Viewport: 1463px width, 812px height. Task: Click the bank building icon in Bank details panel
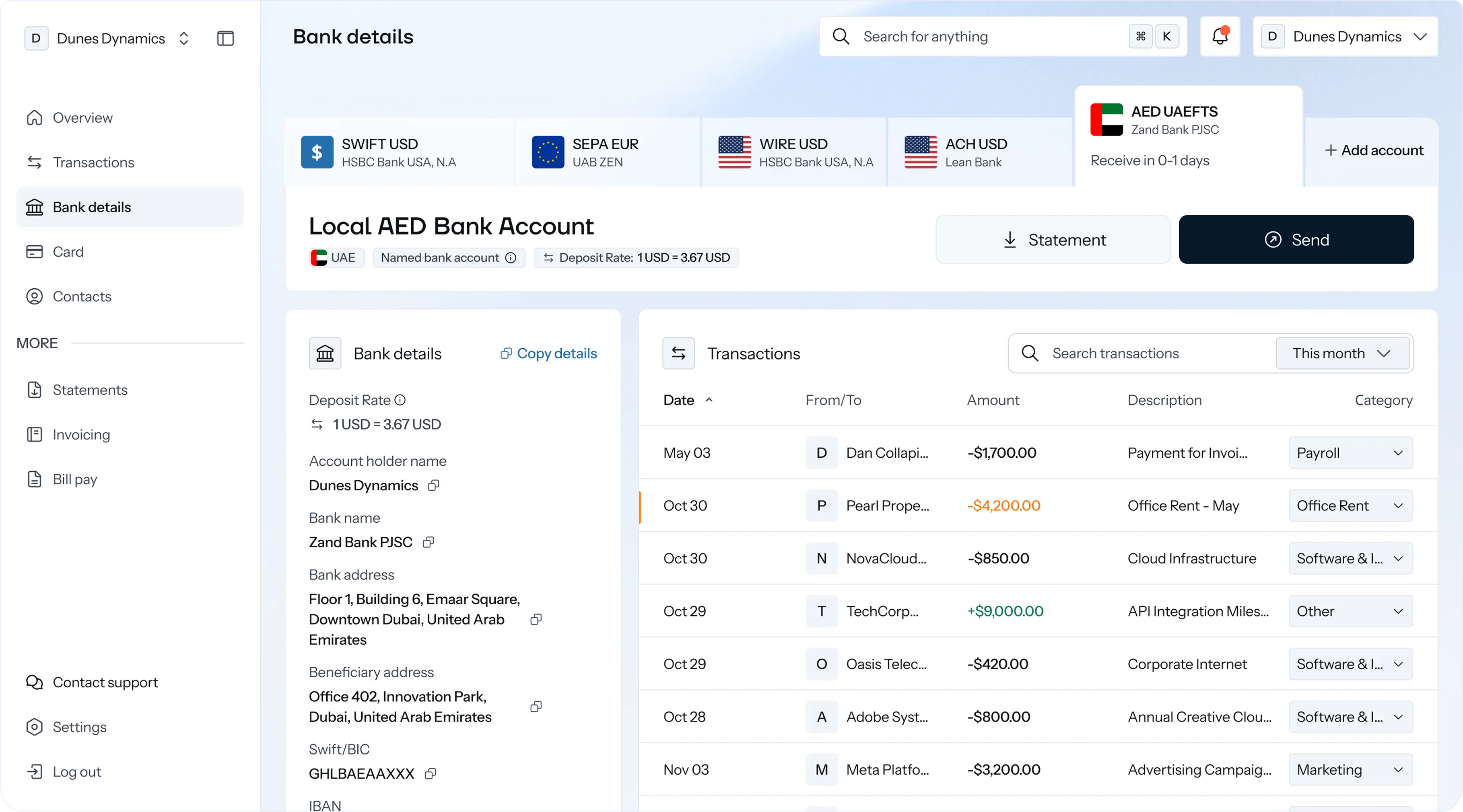pyautogui.click(x=325, y=353)
